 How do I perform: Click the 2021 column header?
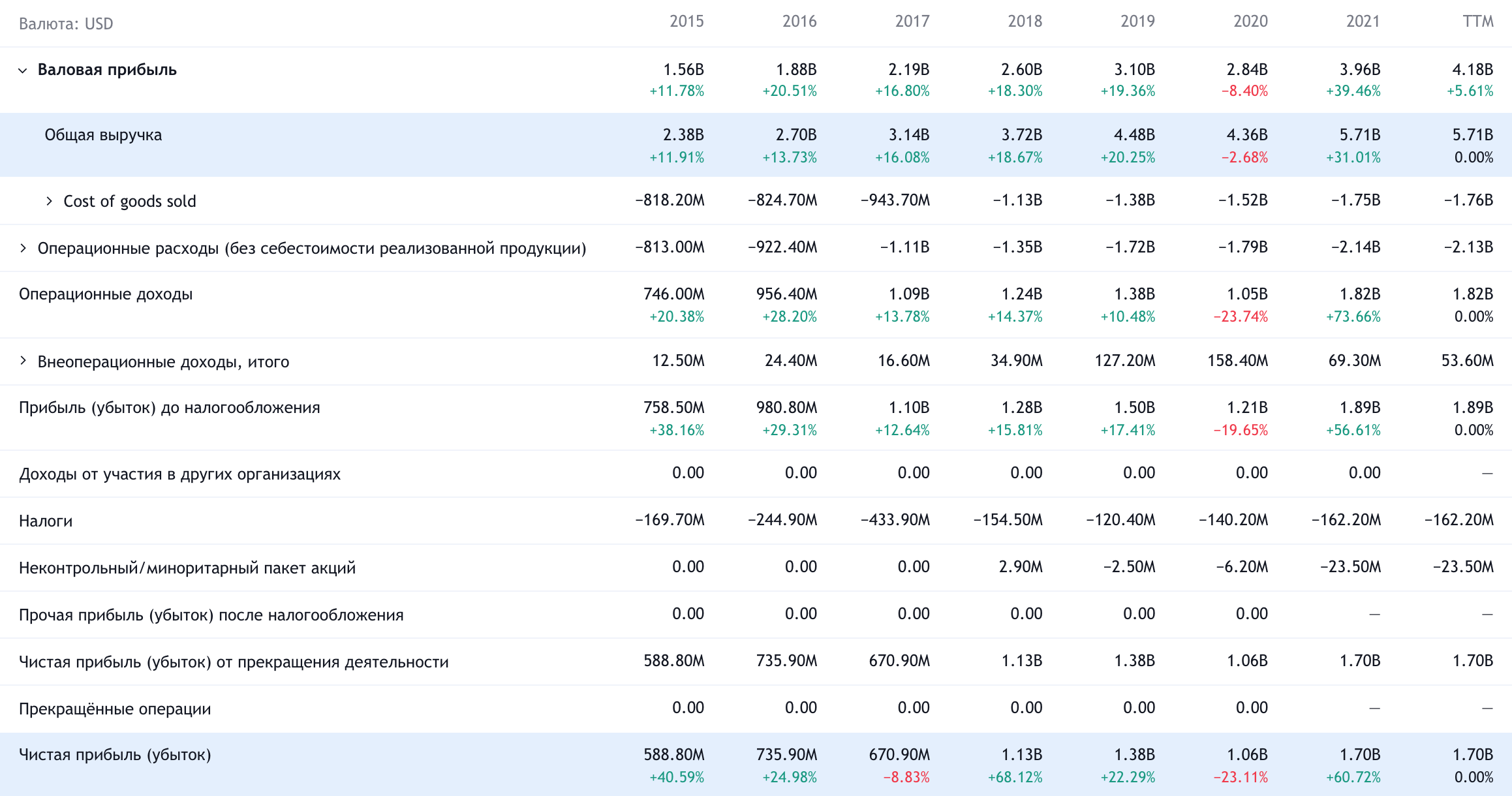point(1363,22)
